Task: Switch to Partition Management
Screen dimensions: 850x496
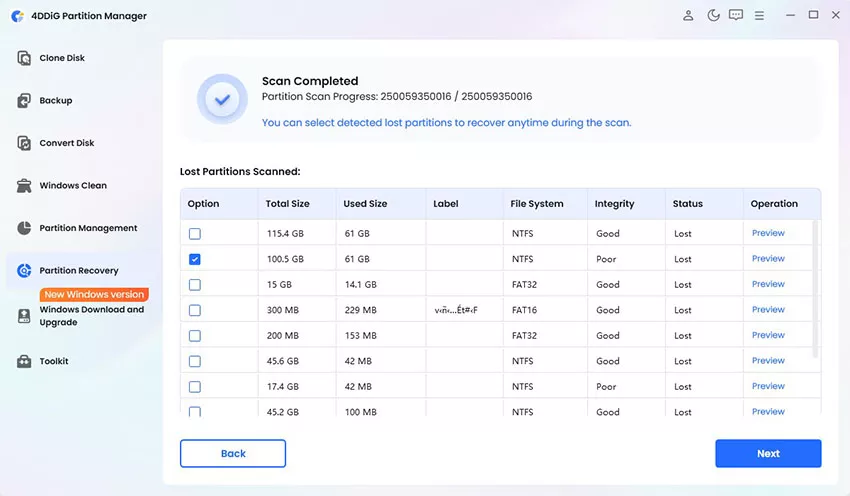Action: click(x=88, y=228)
